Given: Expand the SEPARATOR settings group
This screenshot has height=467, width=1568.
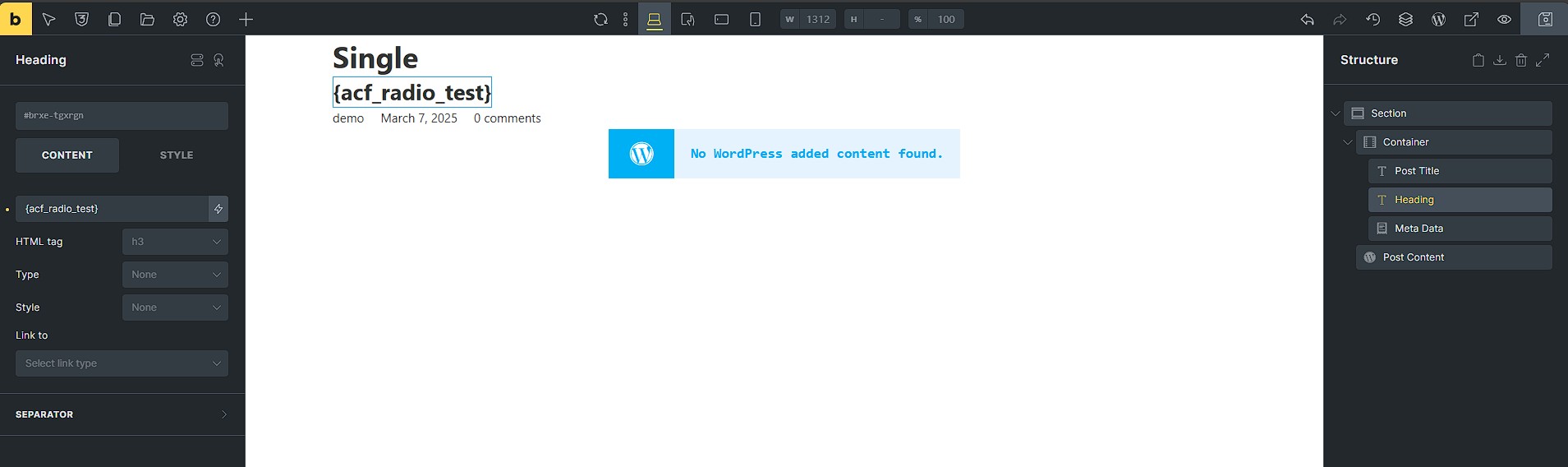Looking at the screenshot, I should [122, 414].
